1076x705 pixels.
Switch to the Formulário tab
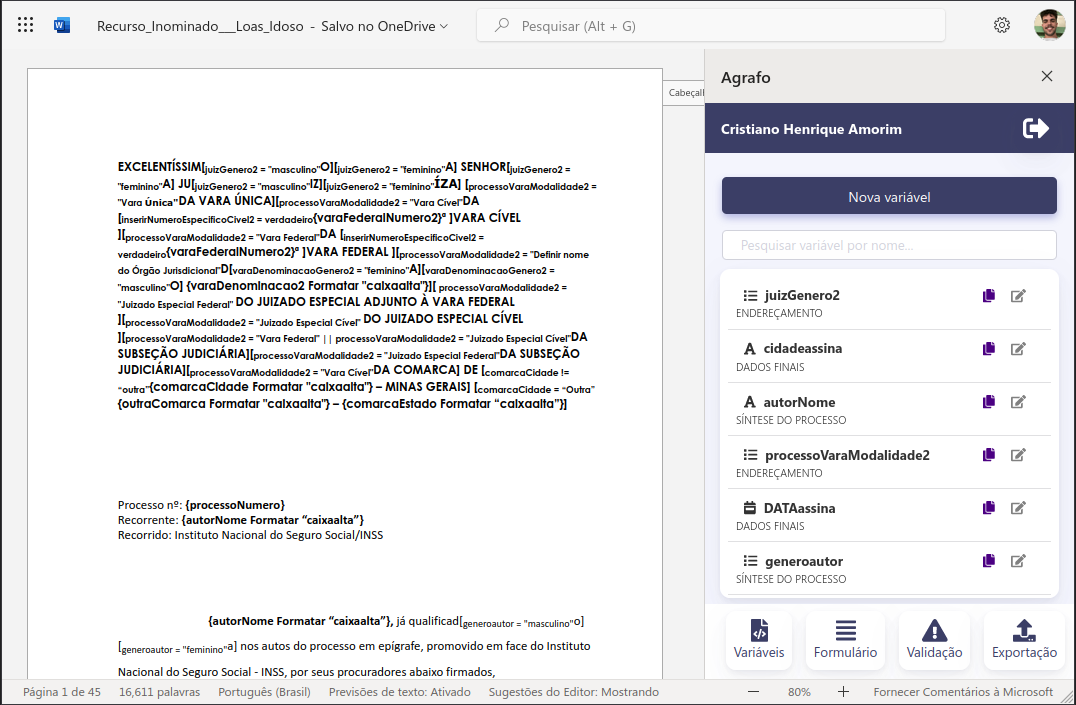845,640
